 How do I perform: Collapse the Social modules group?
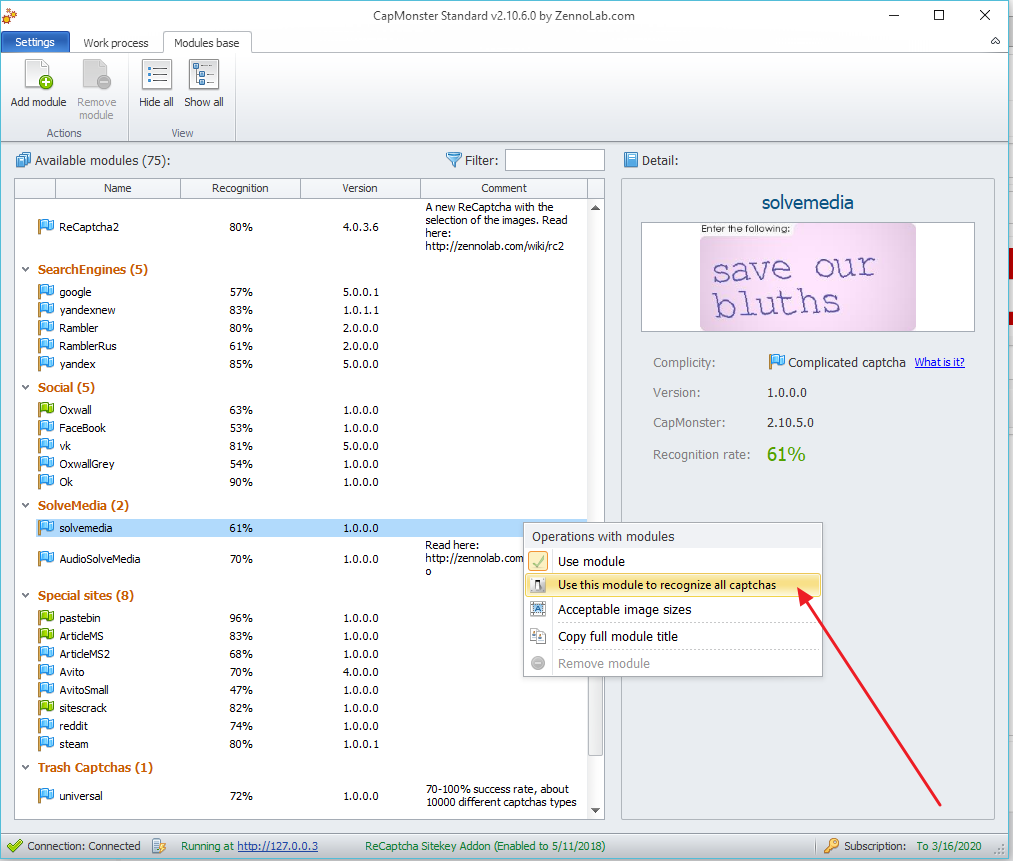click(x=27, y=388)
